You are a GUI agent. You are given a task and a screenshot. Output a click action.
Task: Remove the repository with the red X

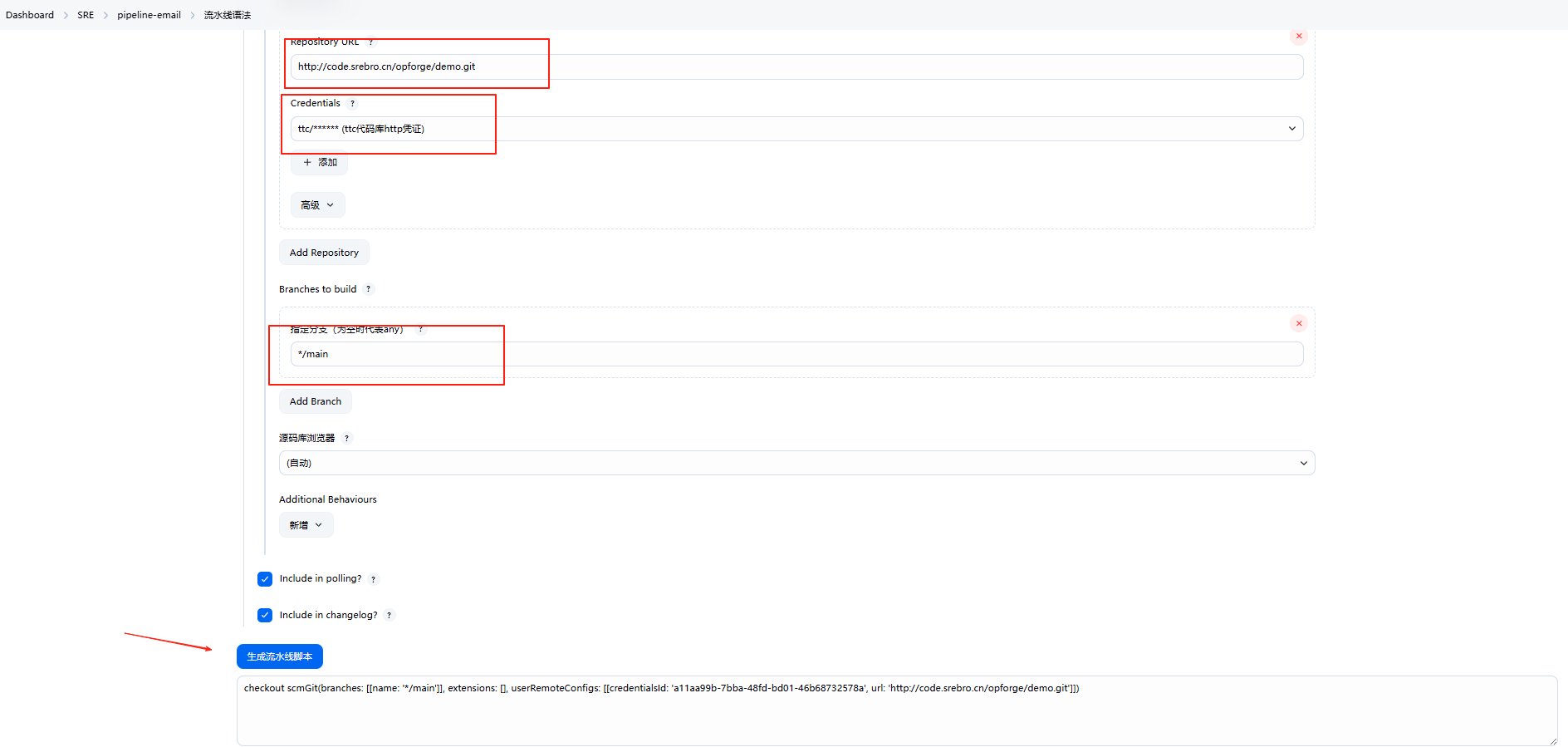[1299, 37]
